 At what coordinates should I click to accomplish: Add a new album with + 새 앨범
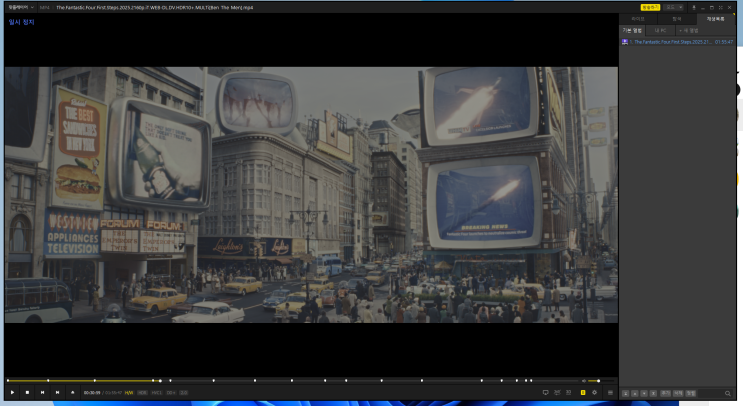pos(689,30)
